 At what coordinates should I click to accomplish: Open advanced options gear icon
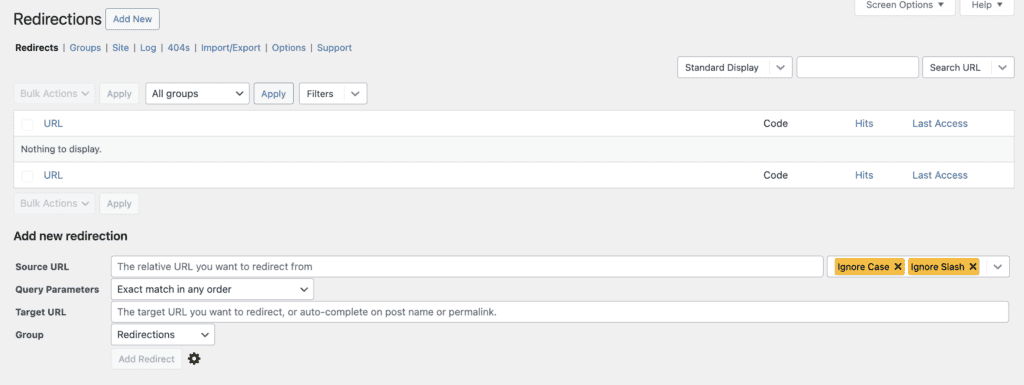[x=194, y=358]
